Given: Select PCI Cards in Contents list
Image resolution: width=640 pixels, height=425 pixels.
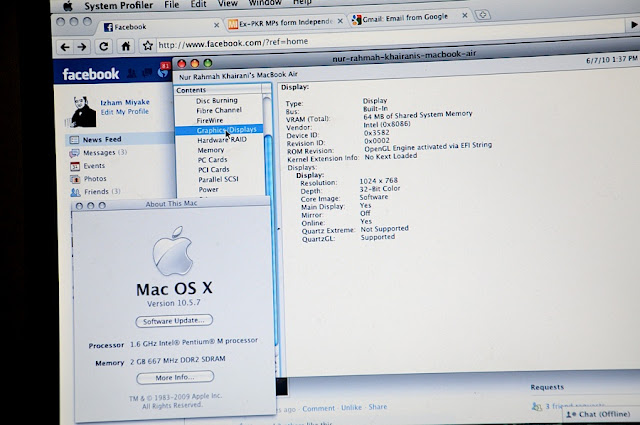Looking at the screenshot, I should tap(213, 169).
